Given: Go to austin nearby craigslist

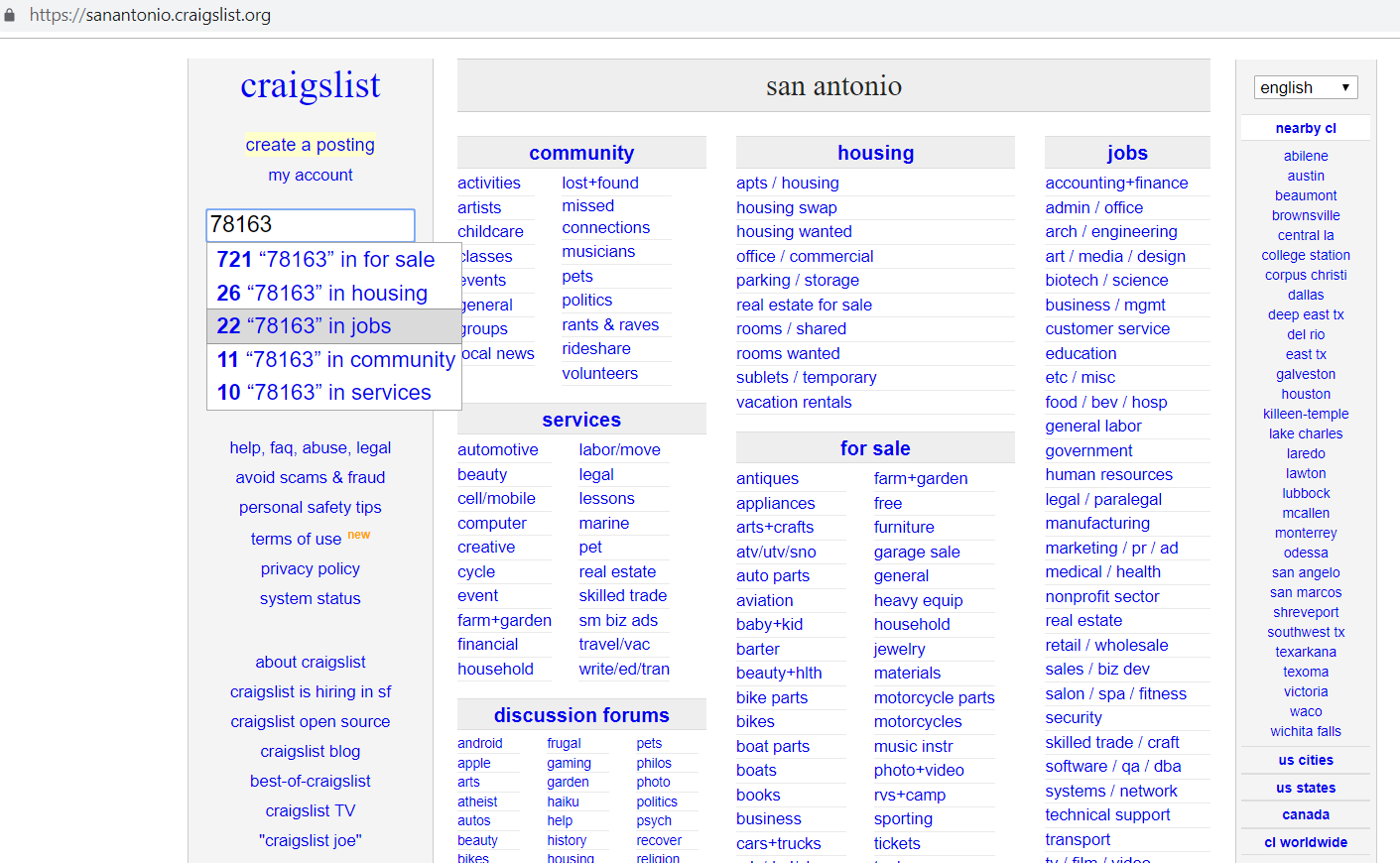Looking at the screenshot, I should point(1306,176).
